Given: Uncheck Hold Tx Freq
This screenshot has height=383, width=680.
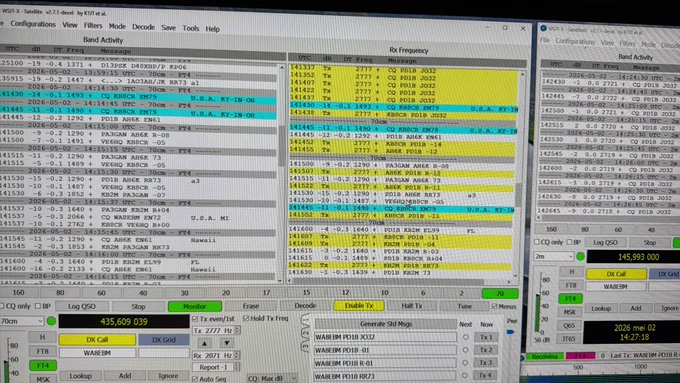Looking at the screenshot, I should click(246, 318).
